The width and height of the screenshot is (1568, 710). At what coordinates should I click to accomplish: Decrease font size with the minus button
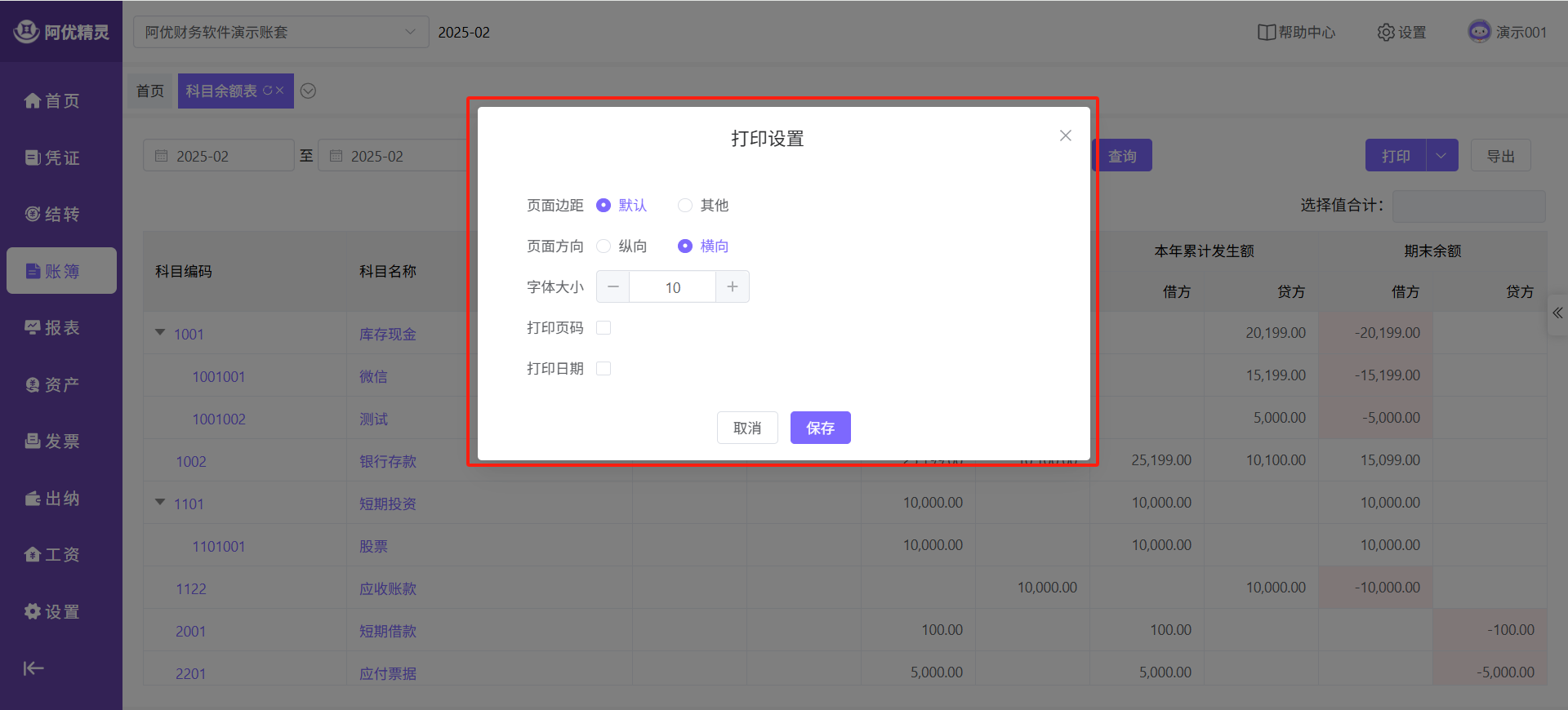point(613,287)
